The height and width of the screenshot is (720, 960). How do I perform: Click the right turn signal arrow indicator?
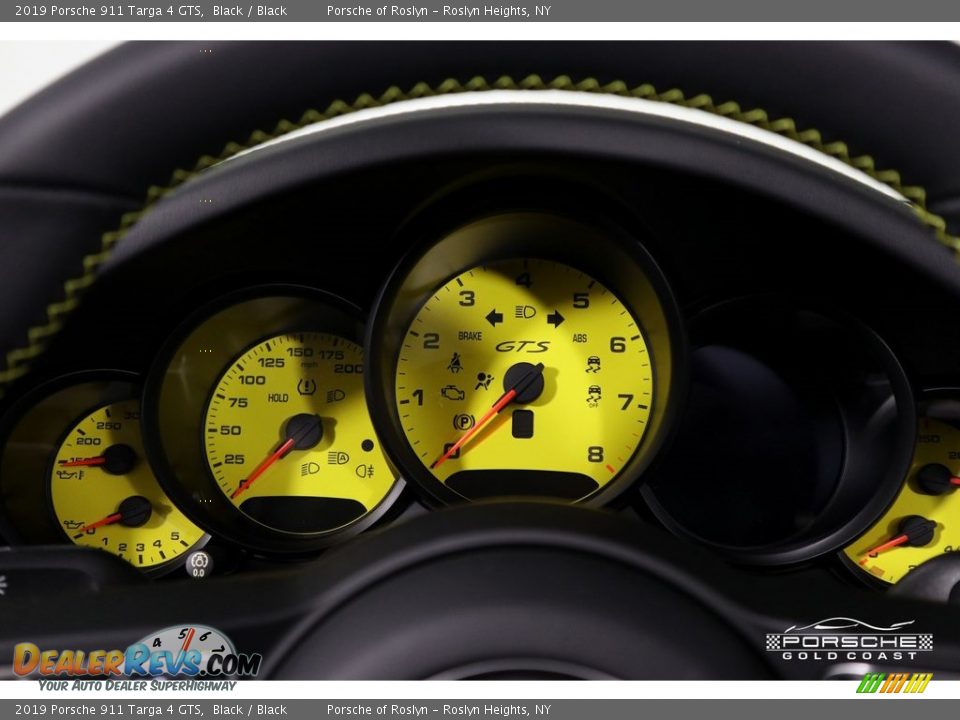pos(555,318)
